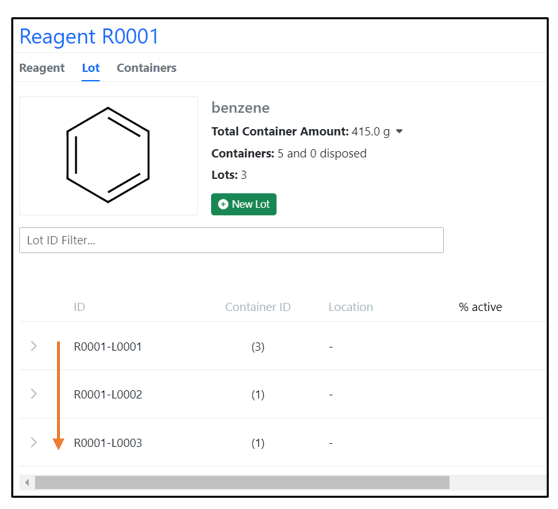558x509 pixels.
Task: Click the horizontal scrollbar thumb
Action: tap(242, 483)
